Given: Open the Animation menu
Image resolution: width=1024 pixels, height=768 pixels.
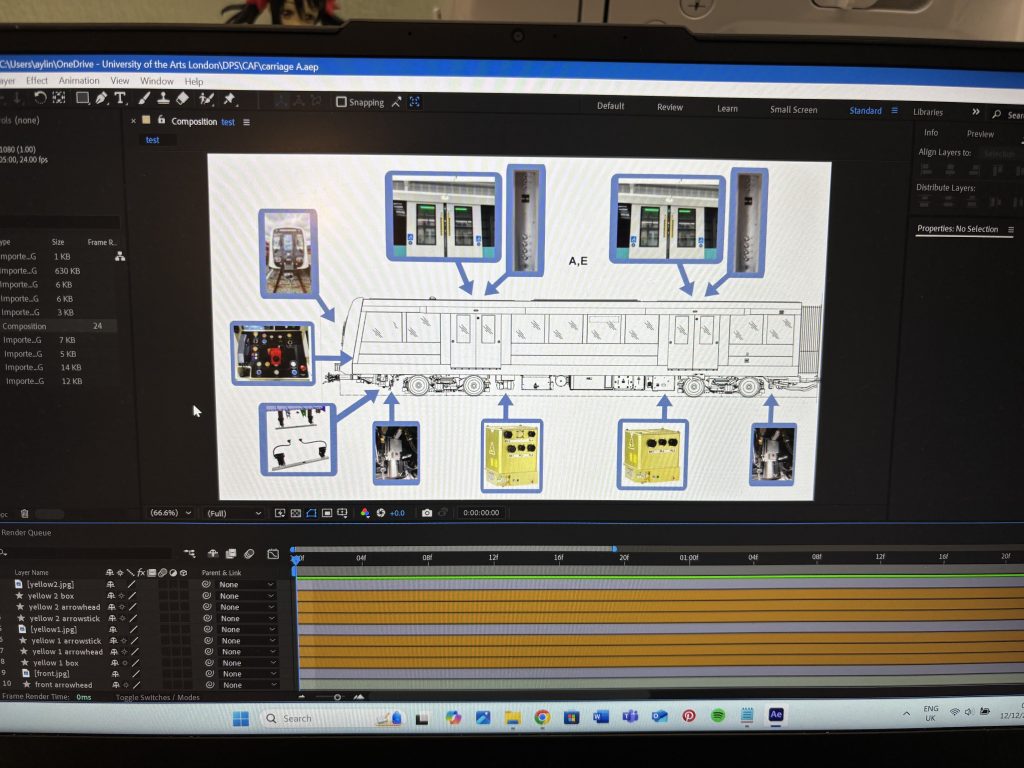Looking at the screenshot, I should 79,80.
